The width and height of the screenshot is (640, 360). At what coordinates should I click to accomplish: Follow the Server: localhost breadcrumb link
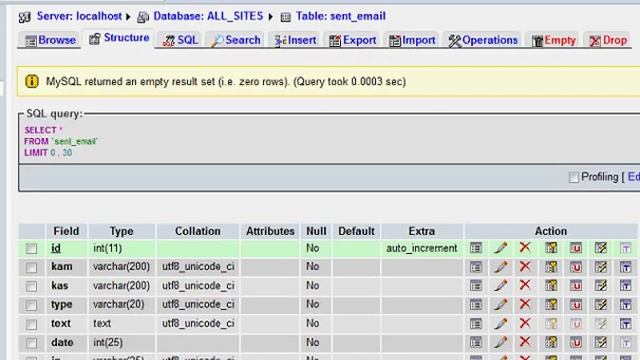tap(79, 16)
